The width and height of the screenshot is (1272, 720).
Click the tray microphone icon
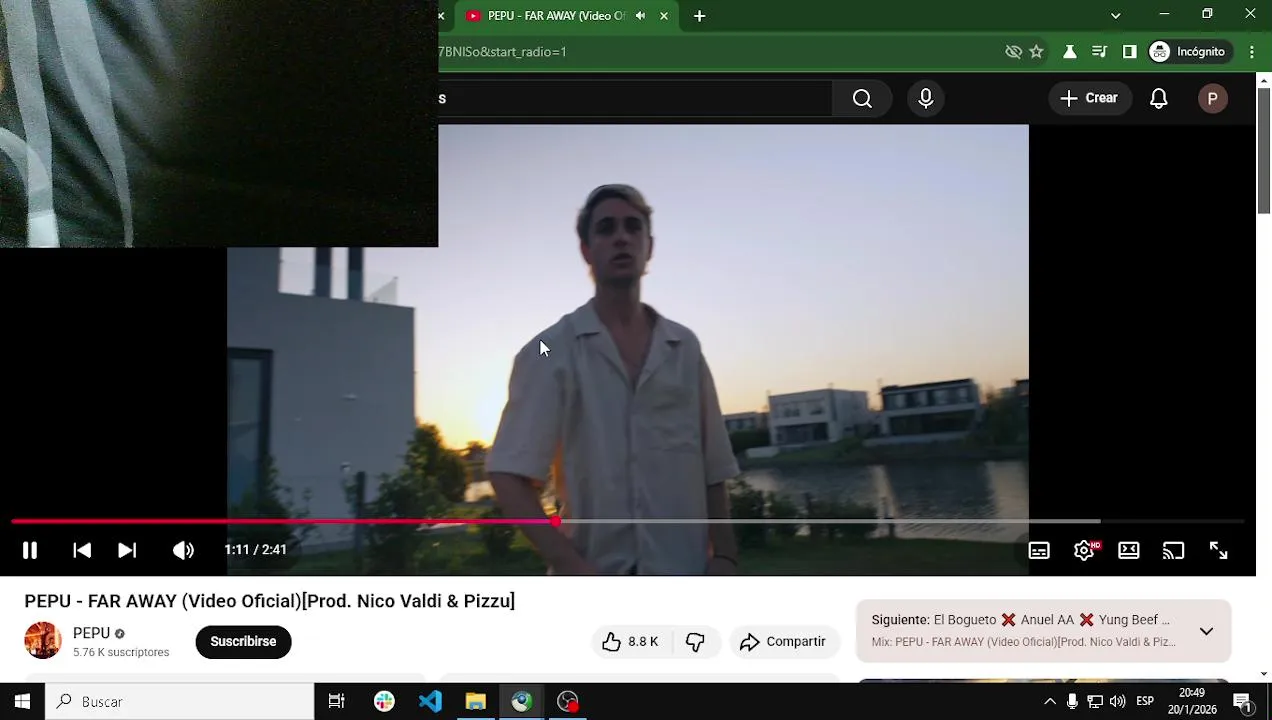1072,701
